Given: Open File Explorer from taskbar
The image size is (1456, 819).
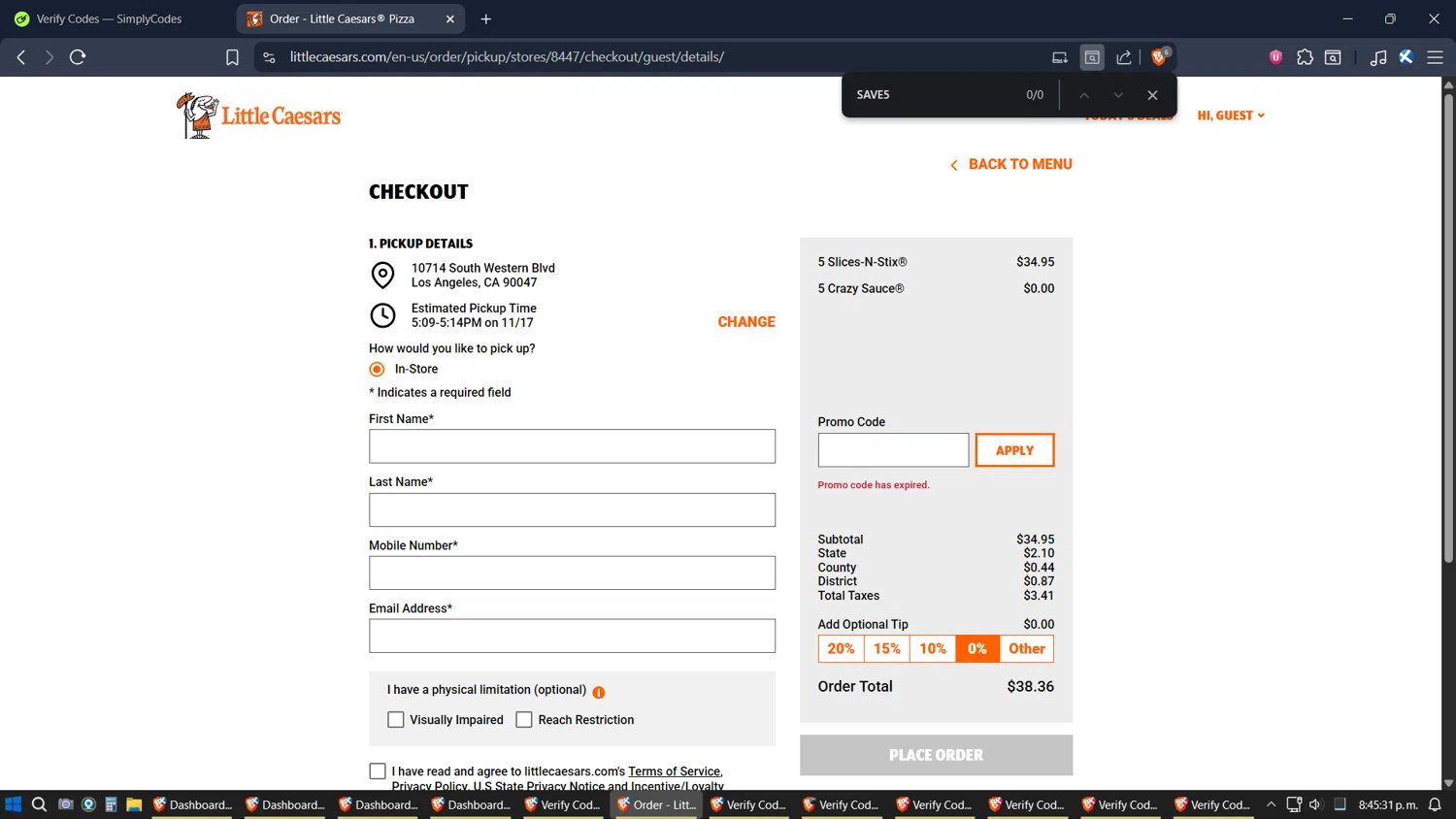Looking at the screenshot, I should click(134, 804).
